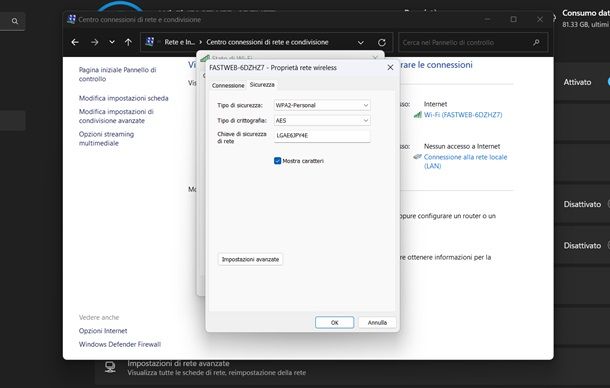Click the Wi-Fi signal bars icon
The image size is (610, 388).
pos(417,115)
